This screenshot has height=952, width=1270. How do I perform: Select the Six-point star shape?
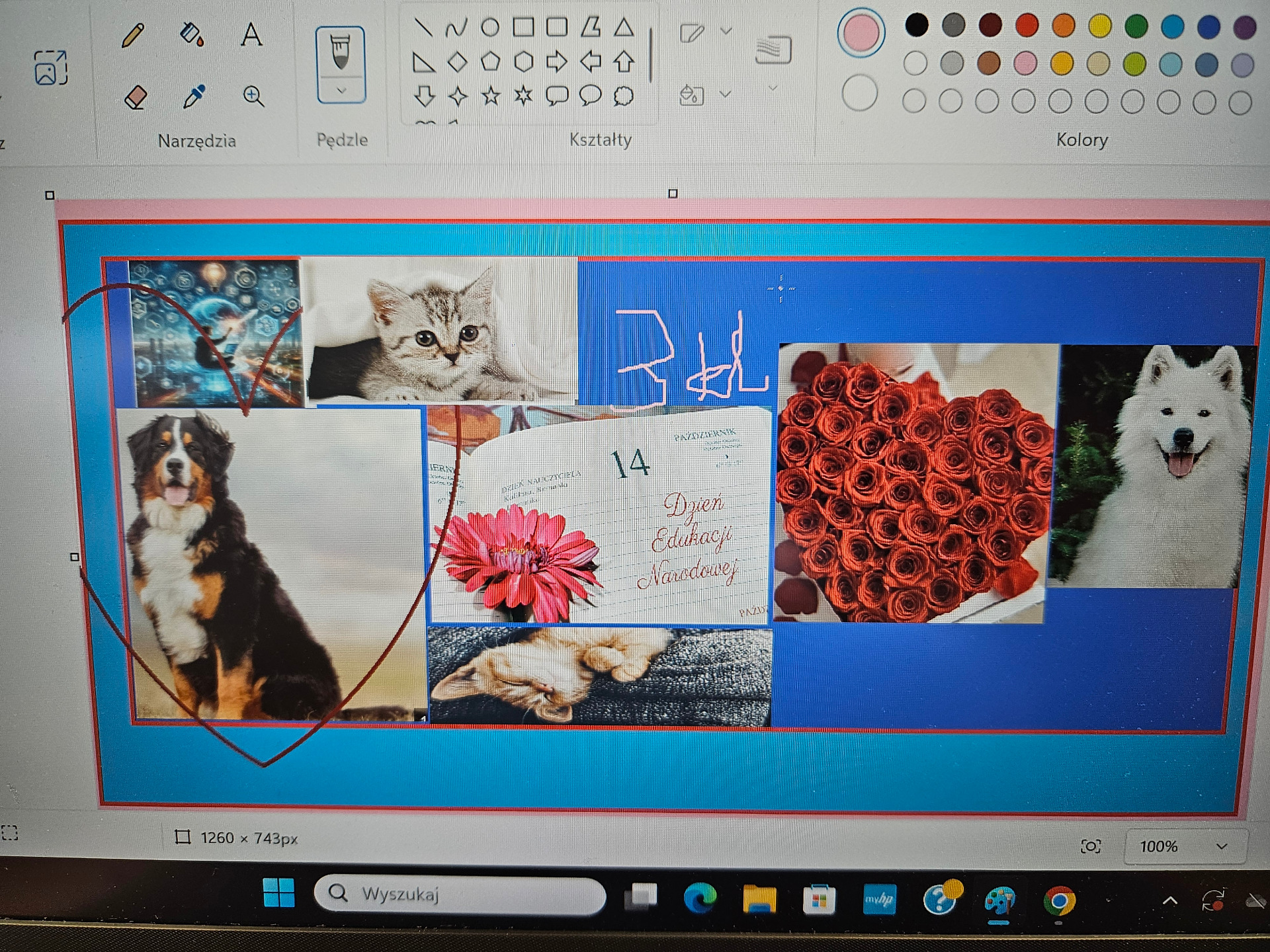pos(524,96)
